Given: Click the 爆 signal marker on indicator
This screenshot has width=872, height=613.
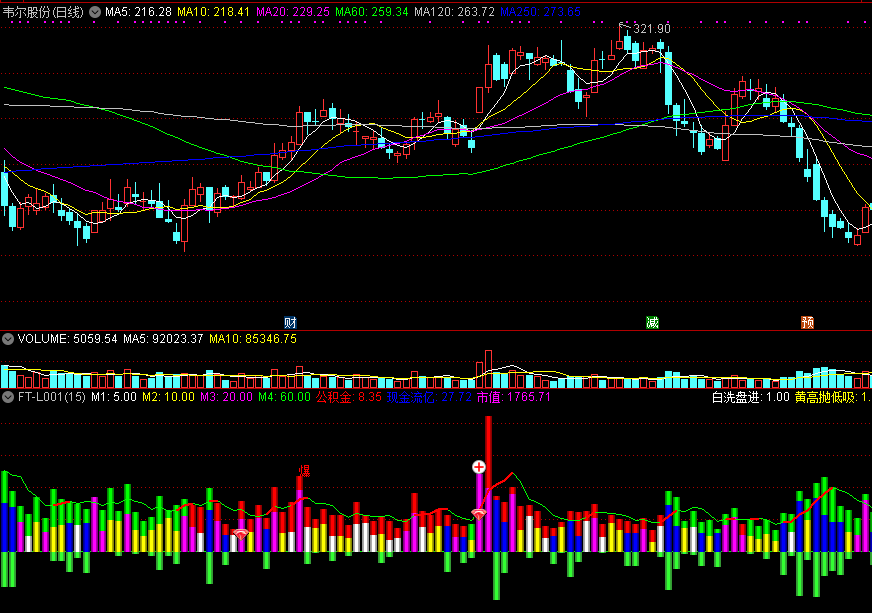Looking at the screenshot, I should click(304, 471).
